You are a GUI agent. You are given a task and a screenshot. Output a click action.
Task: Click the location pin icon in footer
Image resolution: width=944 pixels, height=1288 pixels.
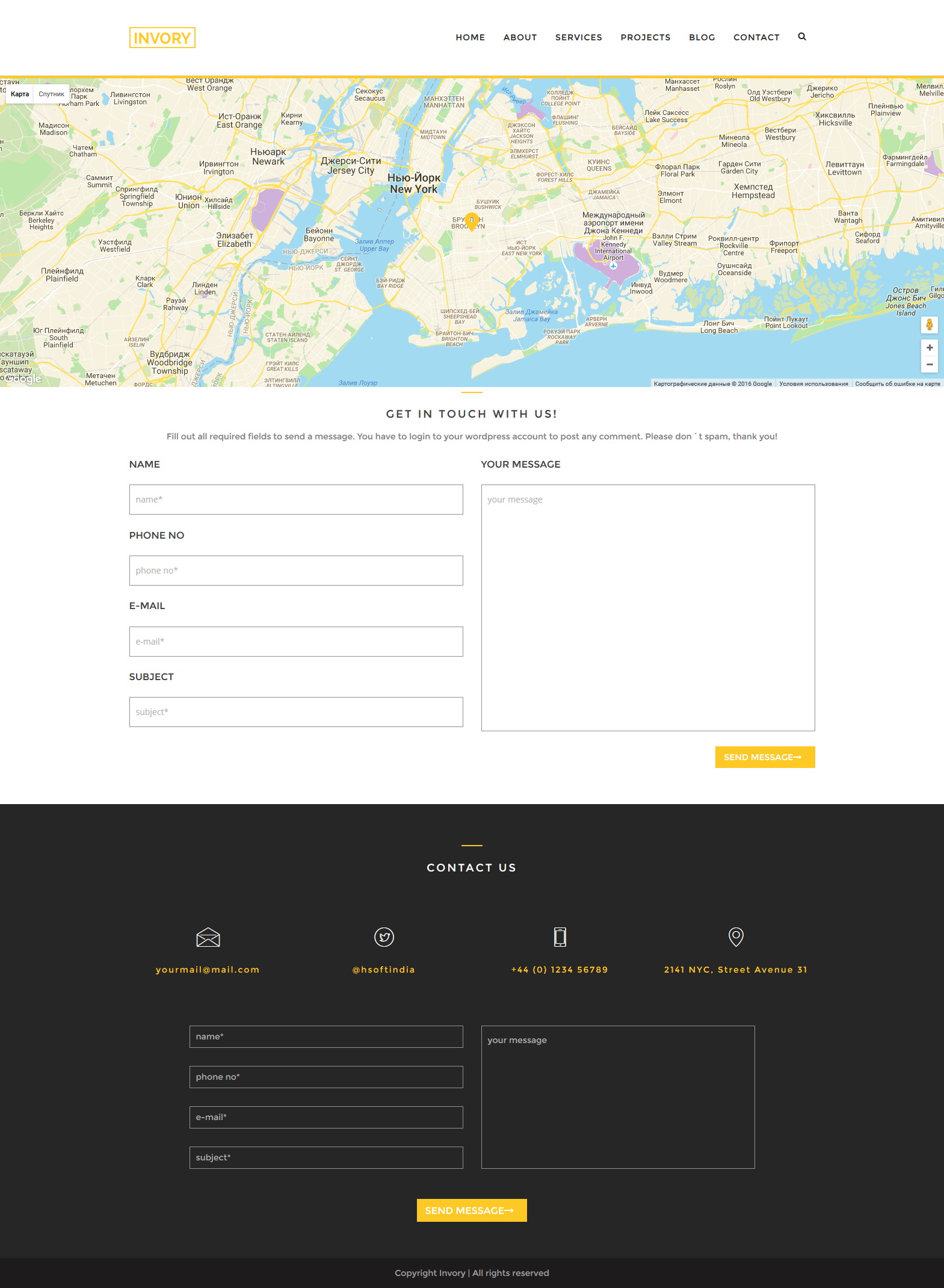736,937
